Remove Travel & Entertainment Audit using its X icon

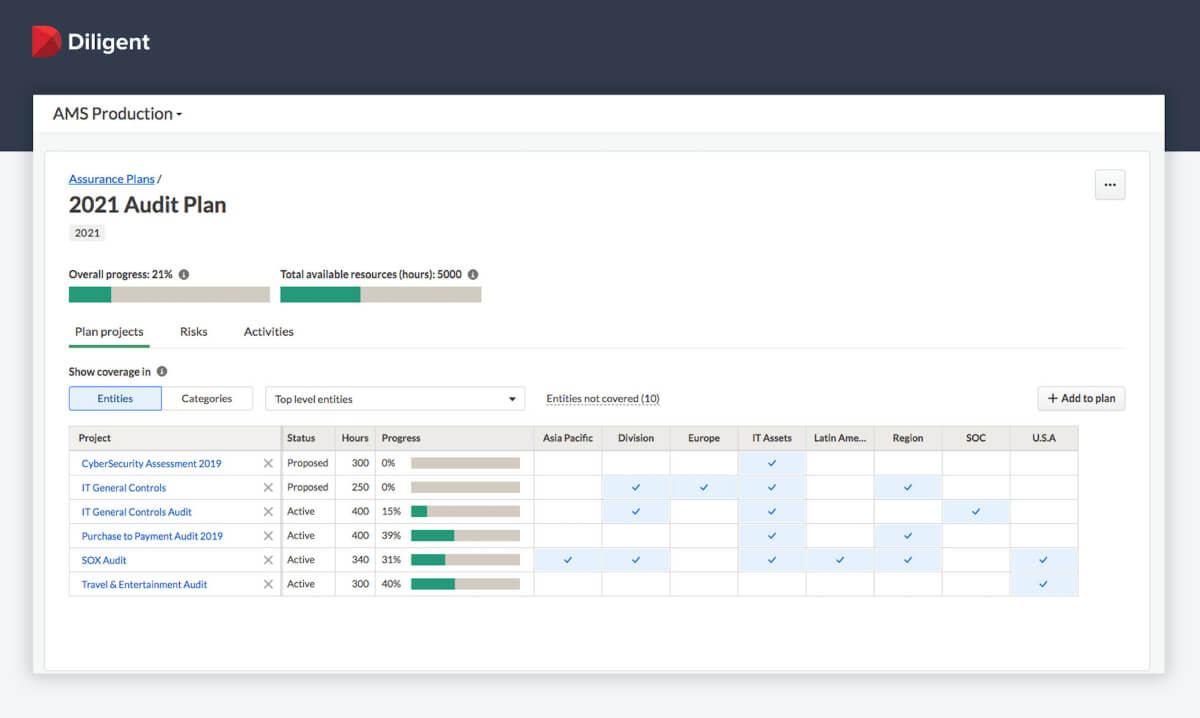(x=268, y=583)
